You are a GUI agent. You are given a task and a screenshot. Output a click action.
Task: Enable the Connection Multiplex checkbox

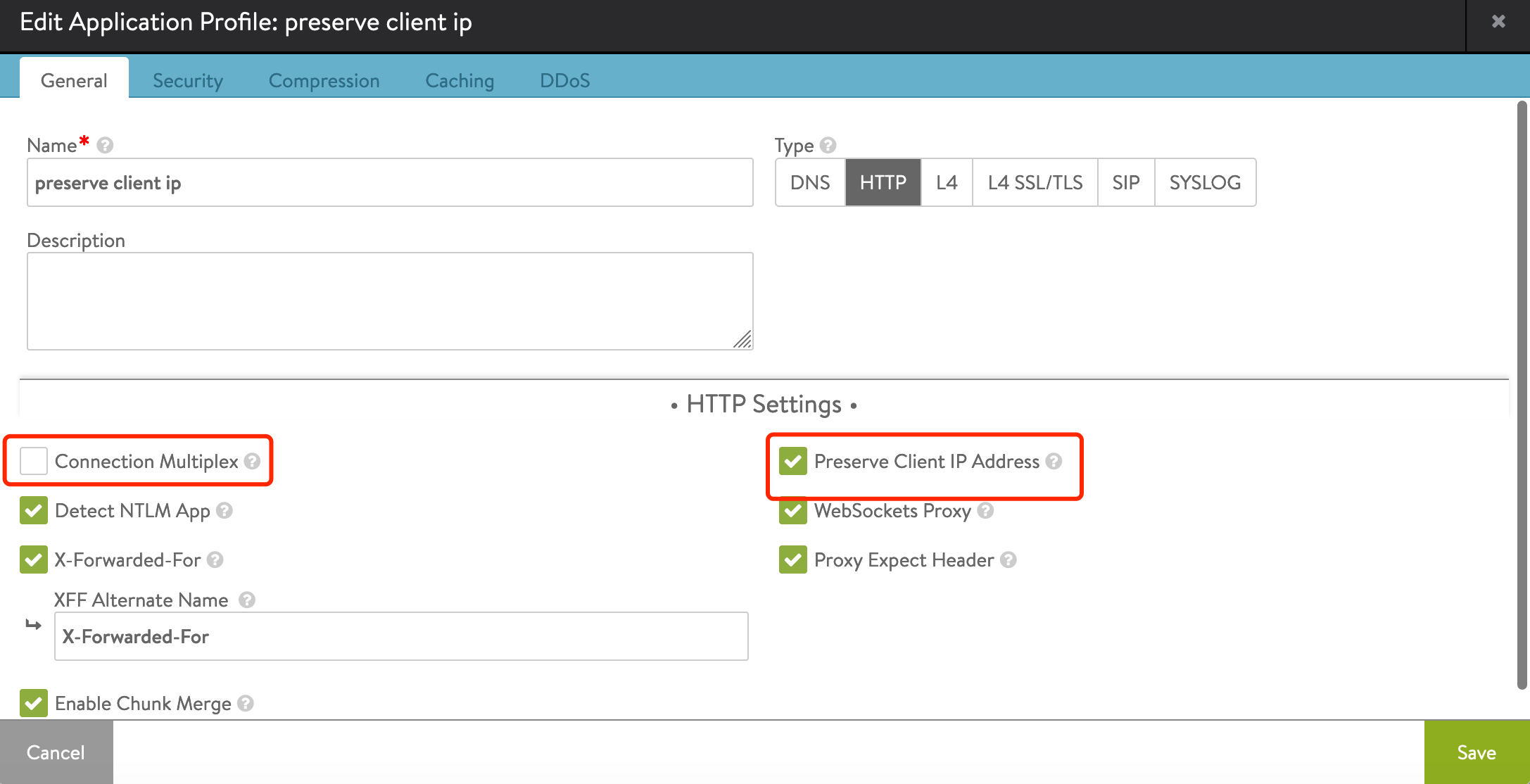34,461
